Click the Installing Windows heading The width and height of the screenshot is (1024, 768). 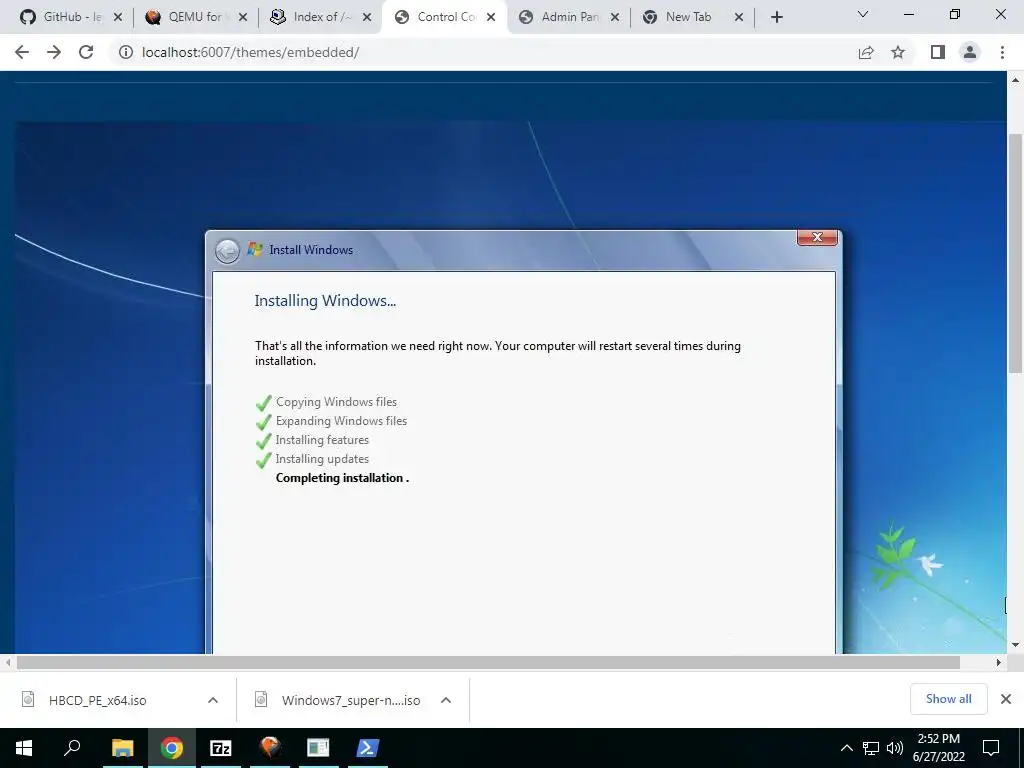tap(325, 301)
